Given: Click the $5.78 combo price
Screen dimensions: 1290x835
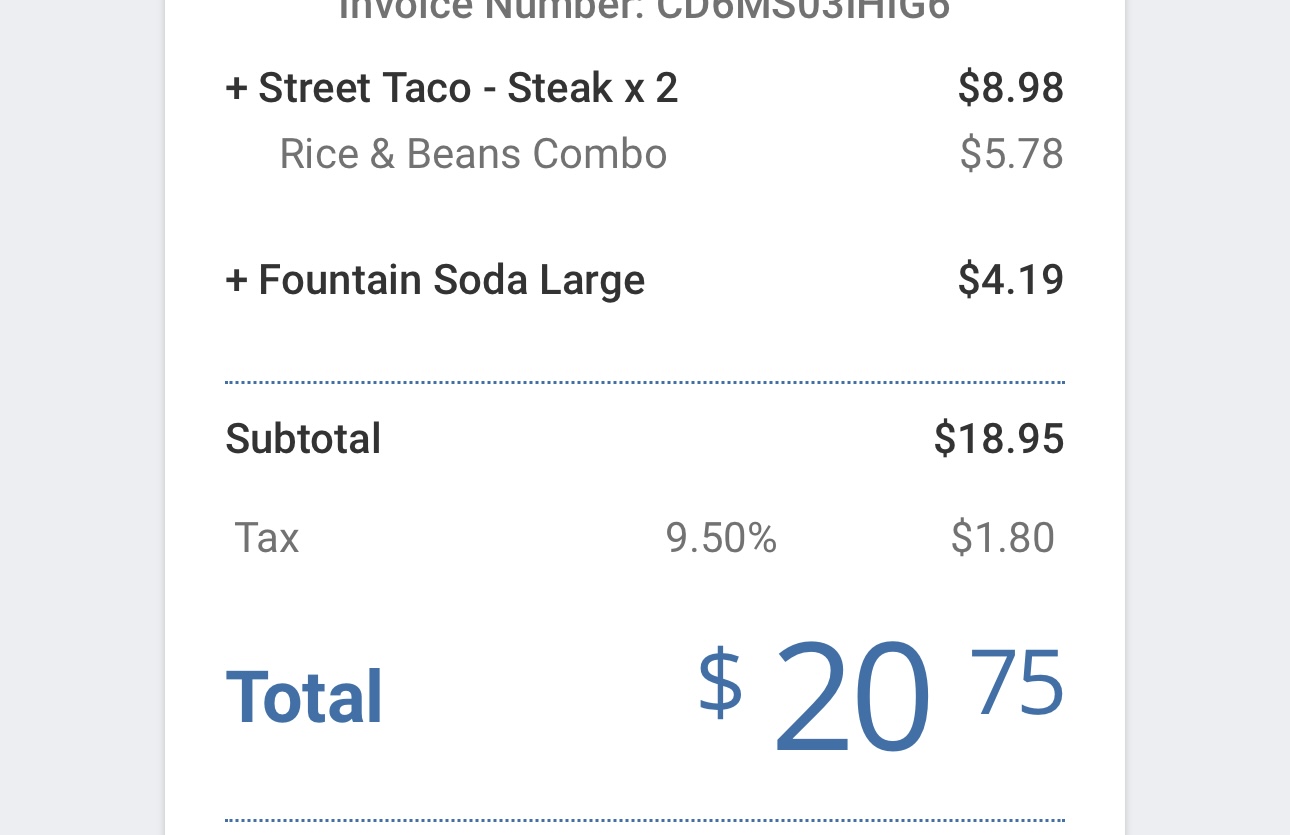Looking at the screenshot, I should click(1011, 154).
